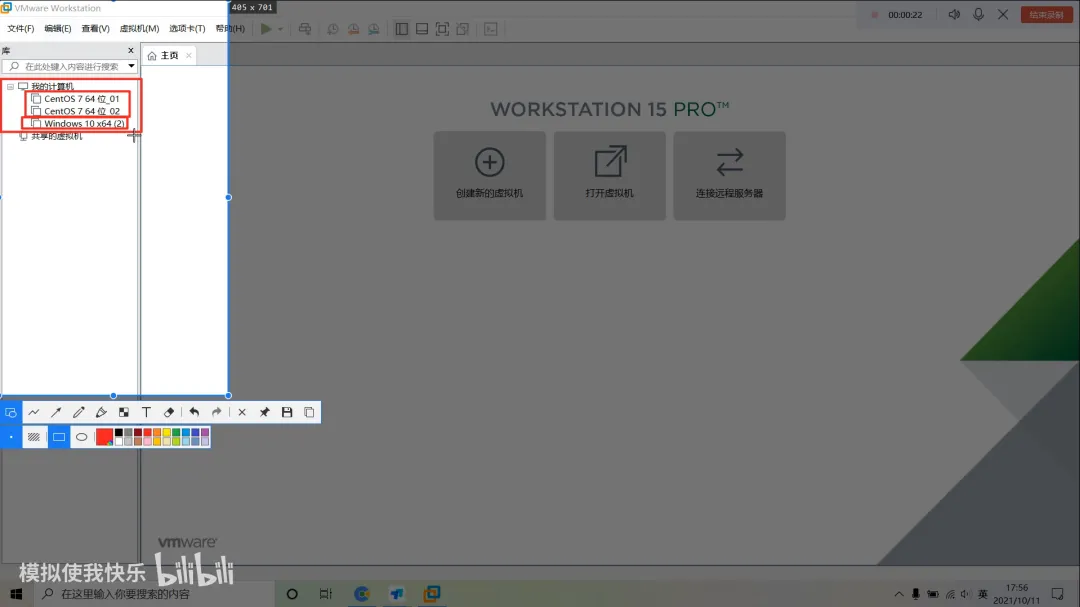Open the current red color picker

click(x=104, y=437)
